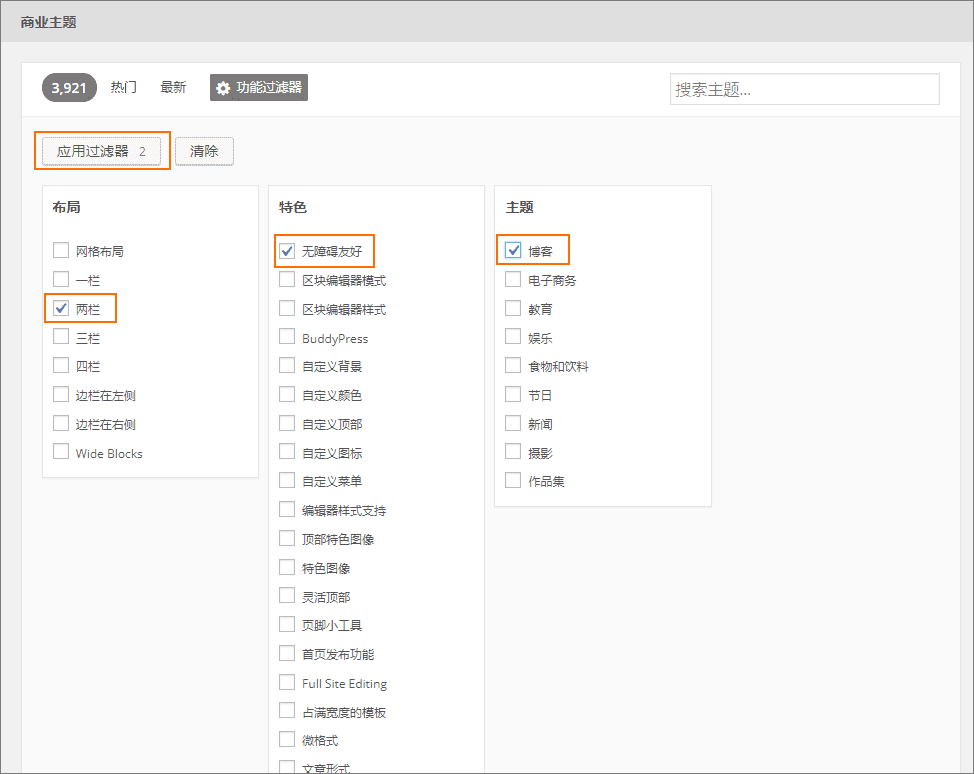This screenshot has height=774, width=974.
Task: Check the 区块编辑器模式 checkbox
Action: tap(287, 280)
